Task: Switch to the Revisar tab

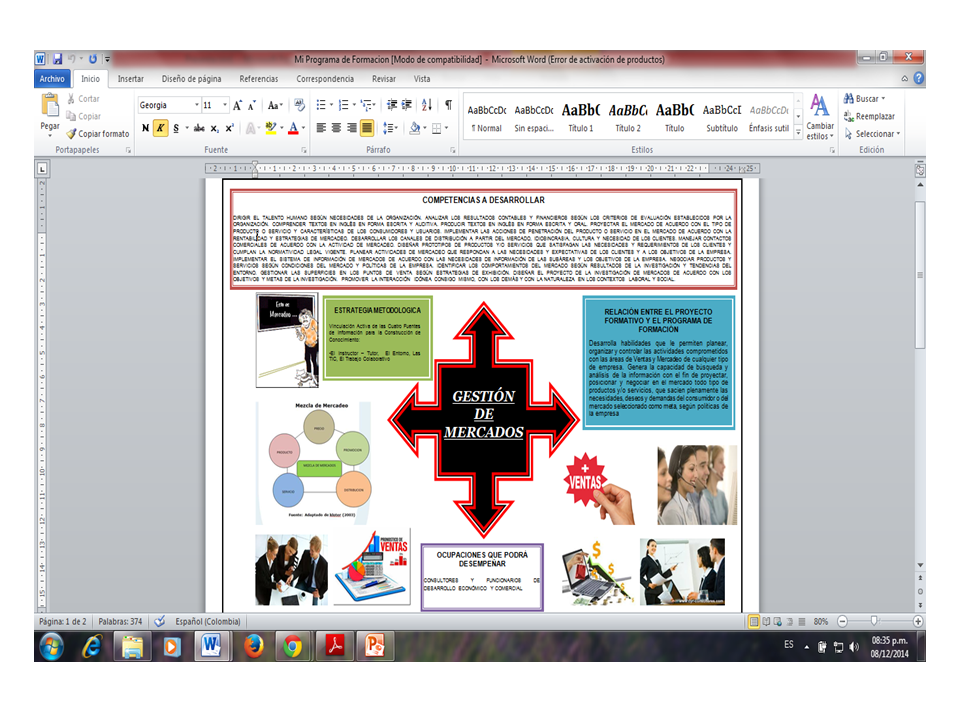Action: [384, 79]
